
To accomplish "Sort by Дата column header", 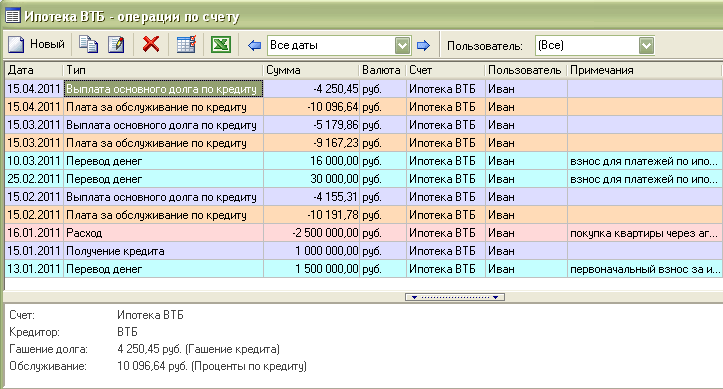I will (34, 70).
